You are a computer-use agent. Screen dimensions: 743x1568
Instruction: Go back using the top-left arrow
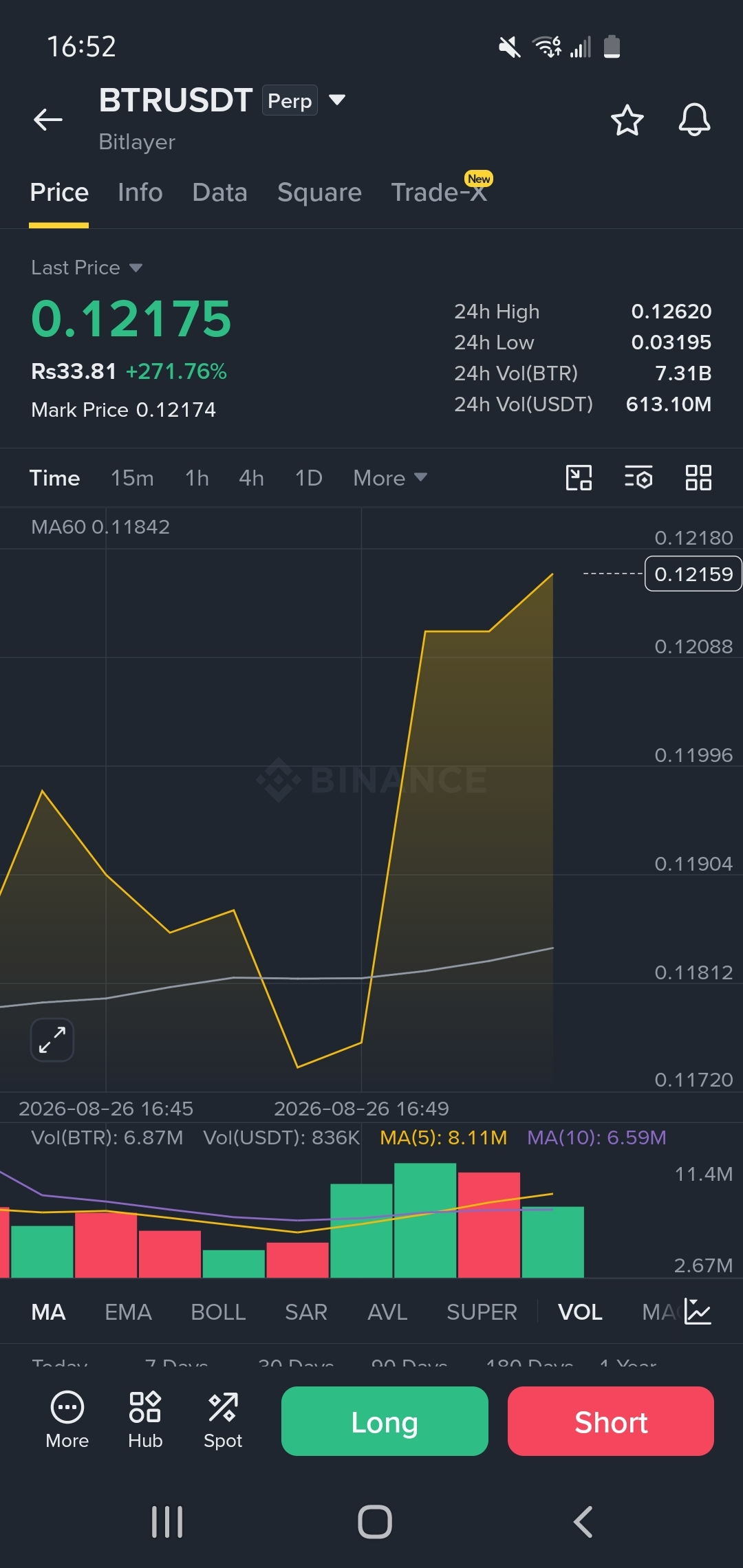(x=48, y=120)
